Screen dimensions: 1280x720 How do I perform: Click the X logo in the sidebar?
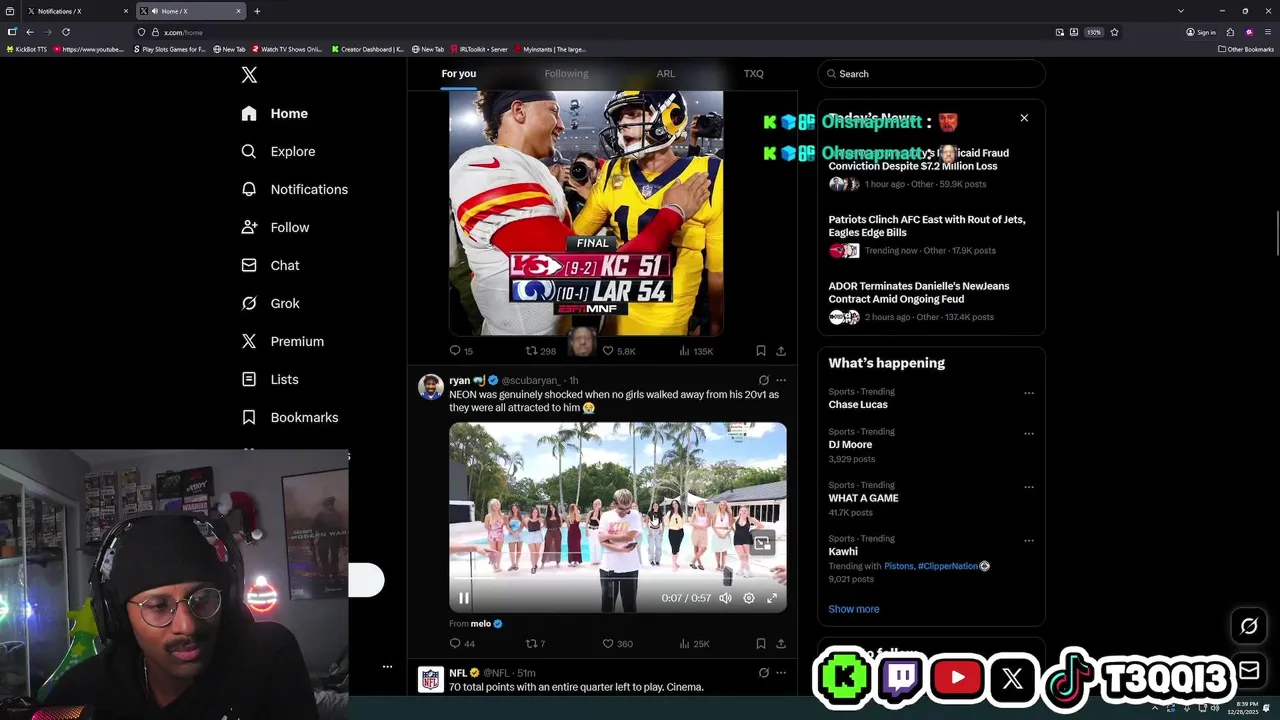click(249, 75)
